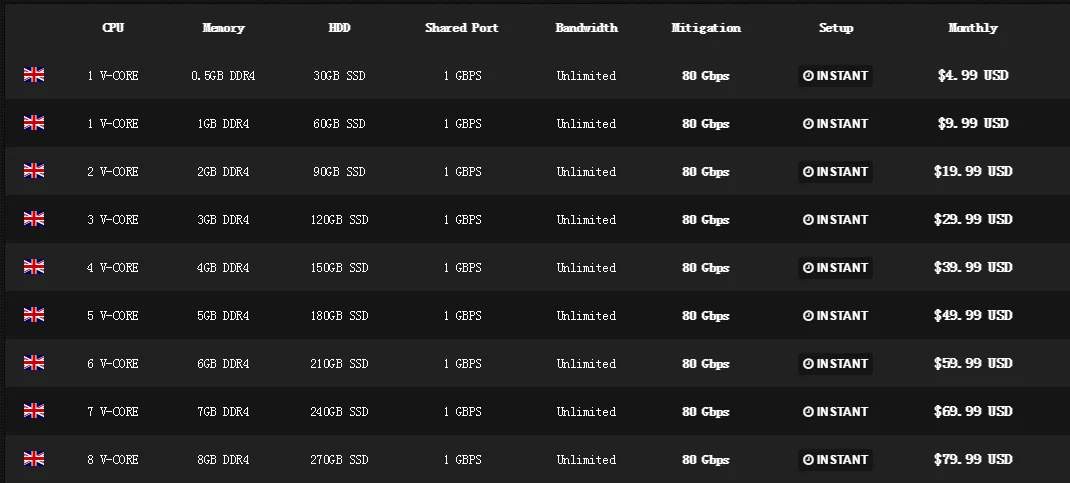This screenshot has height=483, width=1070.
Task: Choose the $69.99 USD monthly price
Action: coord(972,411)
